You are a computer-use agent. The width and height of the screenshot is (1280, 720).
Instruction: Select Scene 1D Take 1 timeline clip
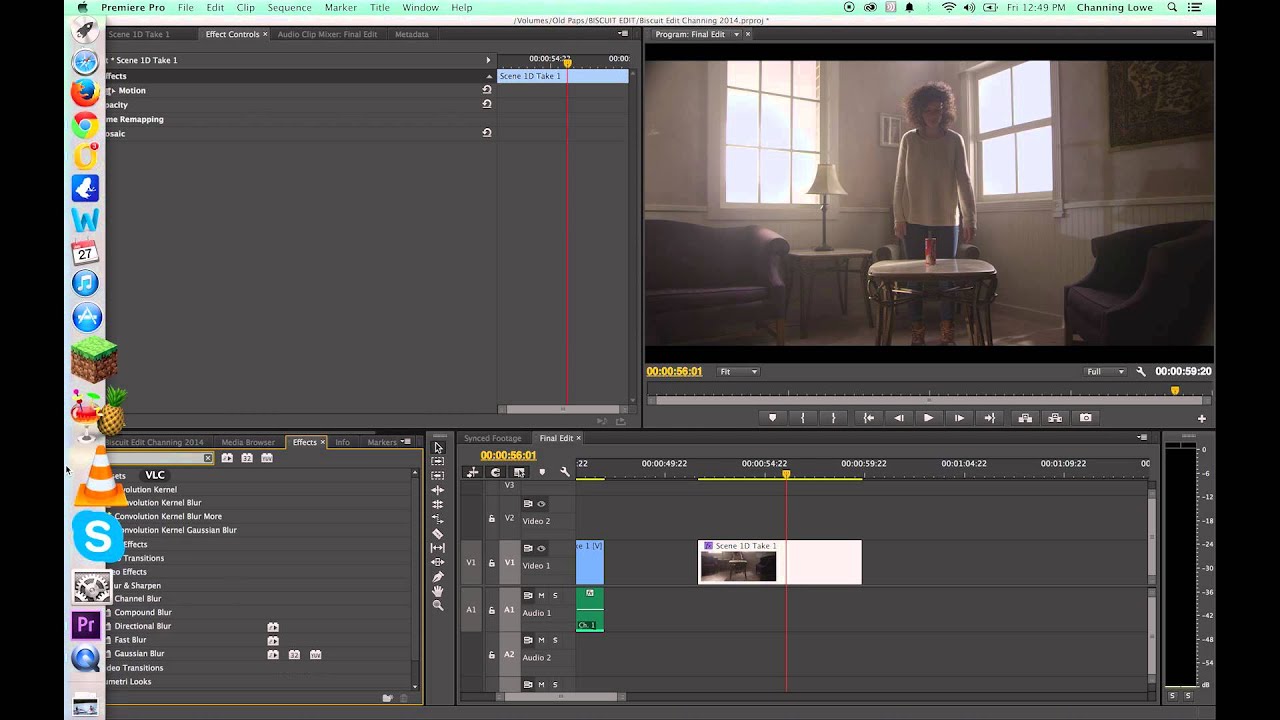779,562
